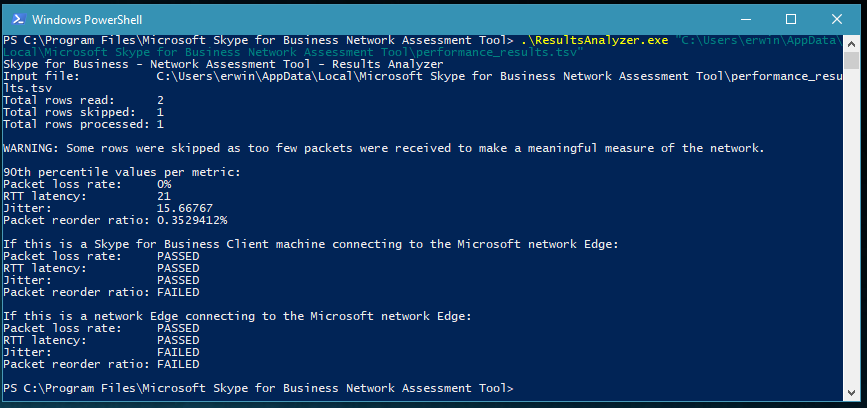Viewport: 867px width, 408px height.
Task: Click the 'Total rows read: 2' line
Action: tap(83, 100)
